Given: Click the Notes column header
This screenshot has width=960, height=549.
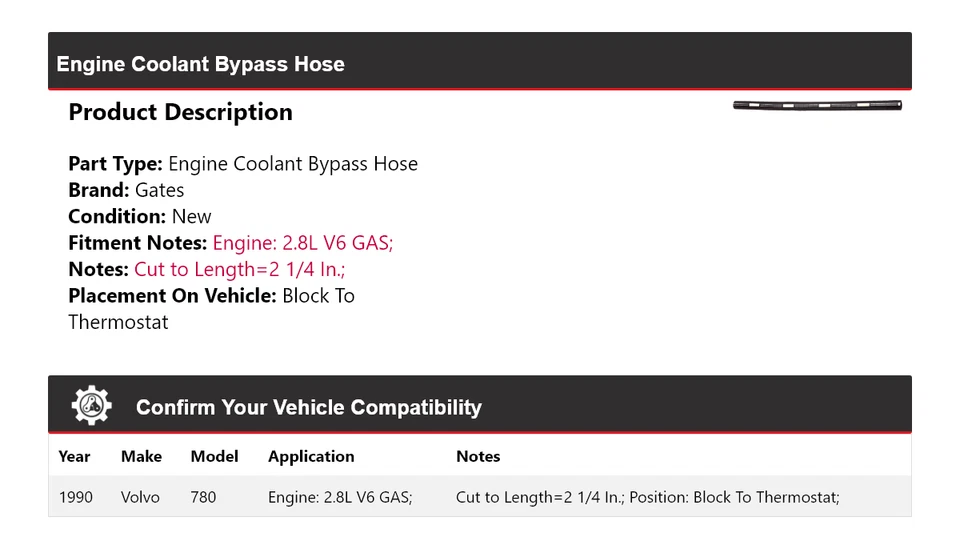Looking at the screenshot, I should click(478, 456).
